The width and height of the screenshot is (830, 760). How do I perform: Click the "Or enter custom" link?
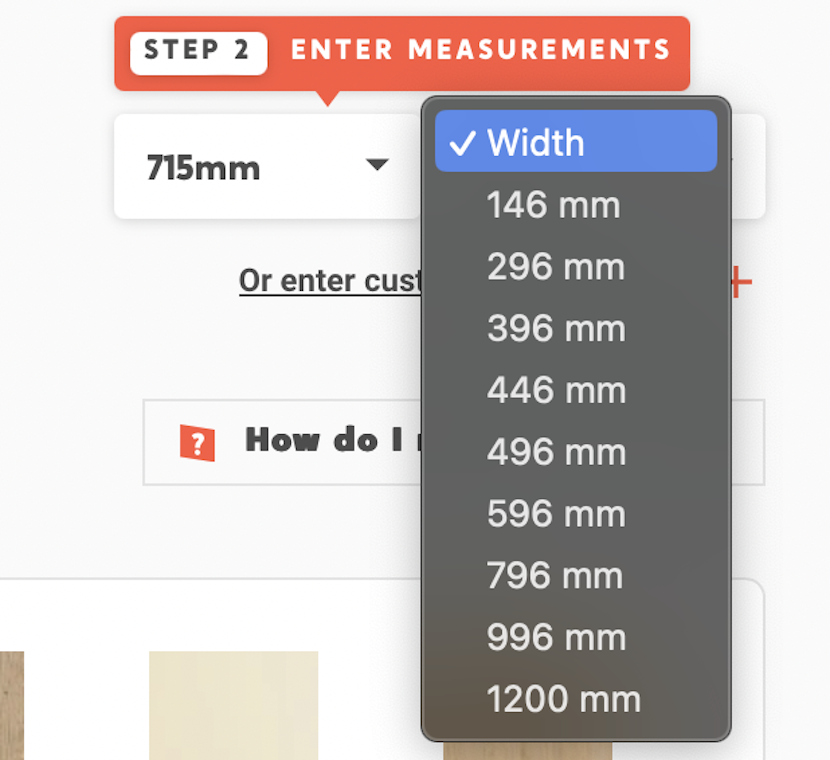[330, 281]
